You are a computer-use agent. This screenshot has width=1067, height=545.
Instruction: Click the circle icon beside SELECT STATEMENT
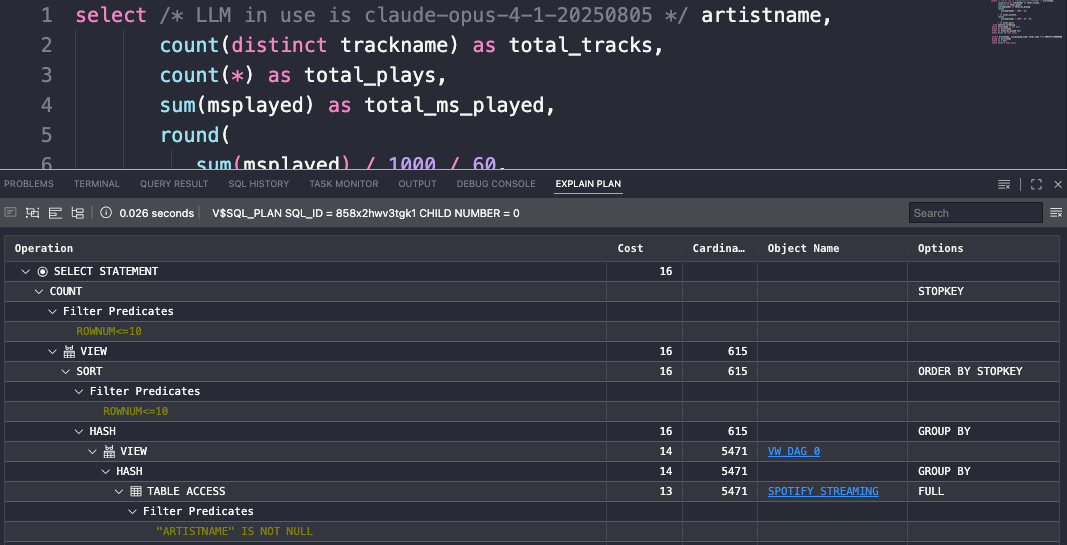pos(42,271)
